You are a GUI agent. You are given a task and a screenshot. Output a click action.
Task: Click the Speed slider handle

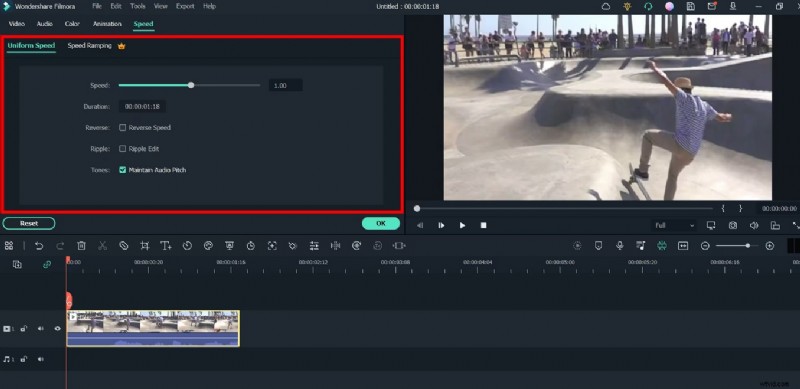click(x=191, y=85)
